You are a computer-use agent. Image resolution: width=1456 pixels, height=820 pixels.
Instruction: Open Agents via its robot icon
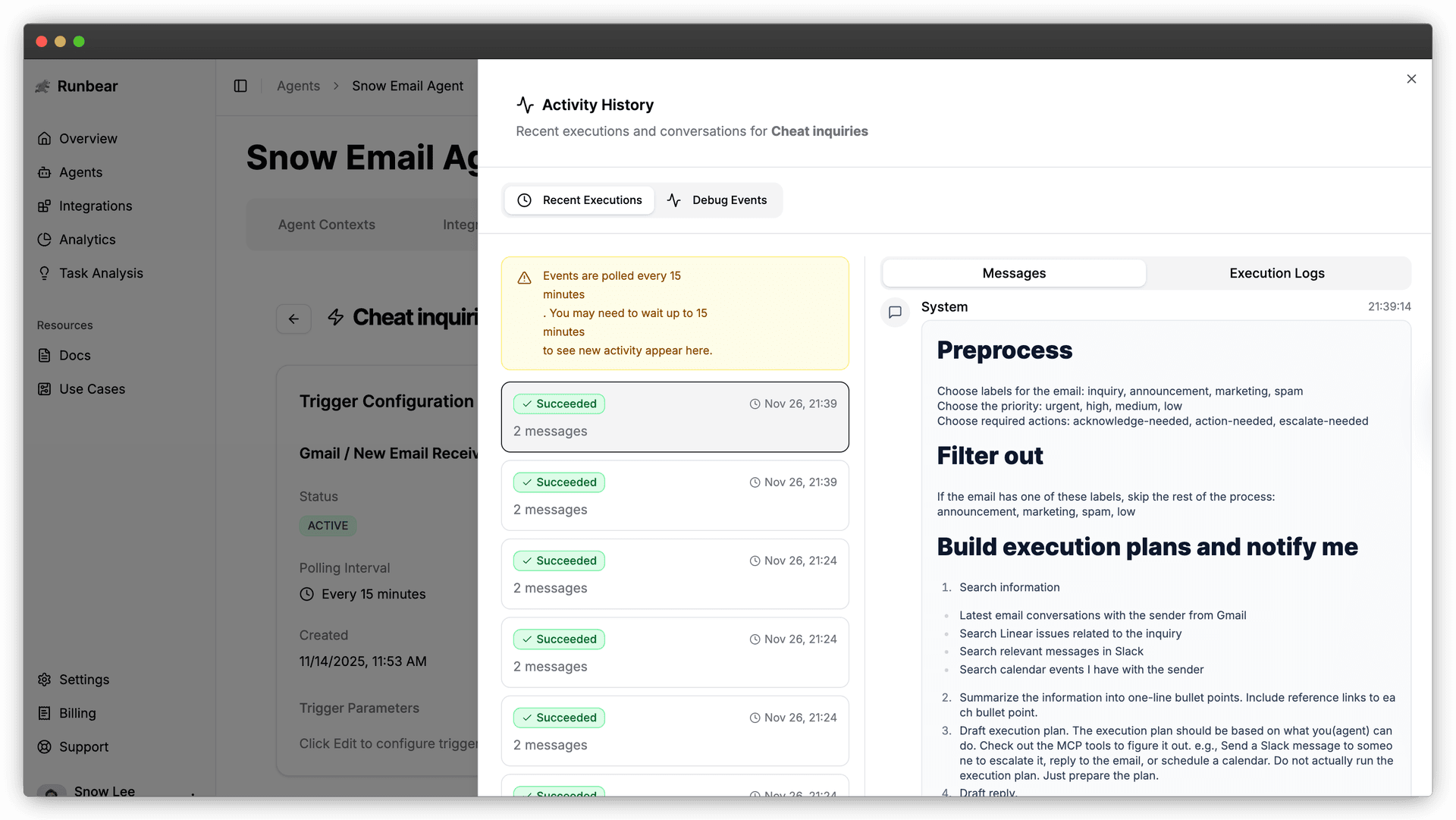45,172
